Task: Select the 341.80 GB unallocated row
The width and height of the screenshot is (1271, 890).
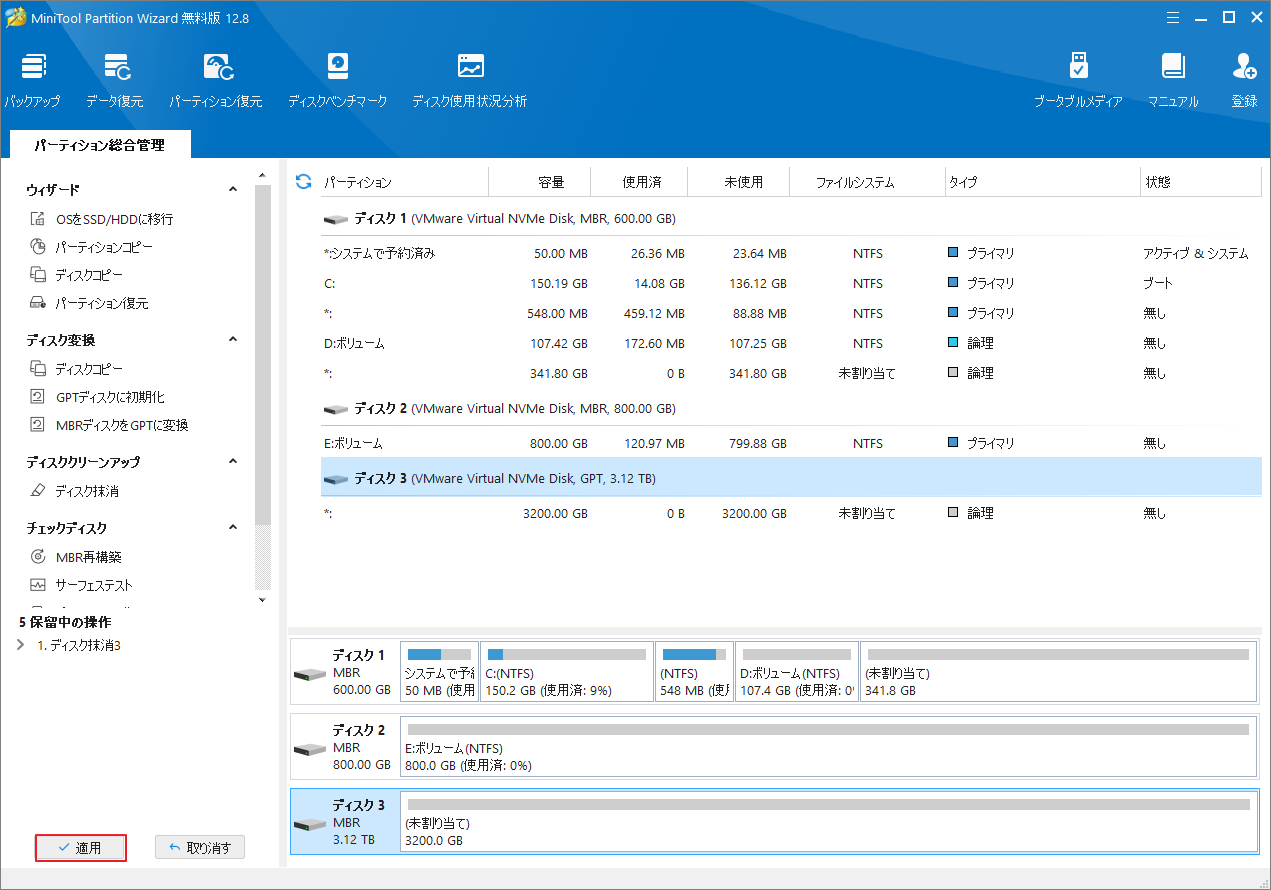Action: (x=791, y=373)
